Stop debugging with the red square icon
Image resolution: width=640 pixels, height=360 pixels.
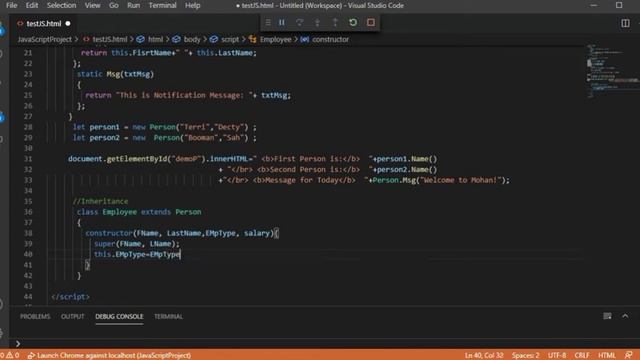371,22
